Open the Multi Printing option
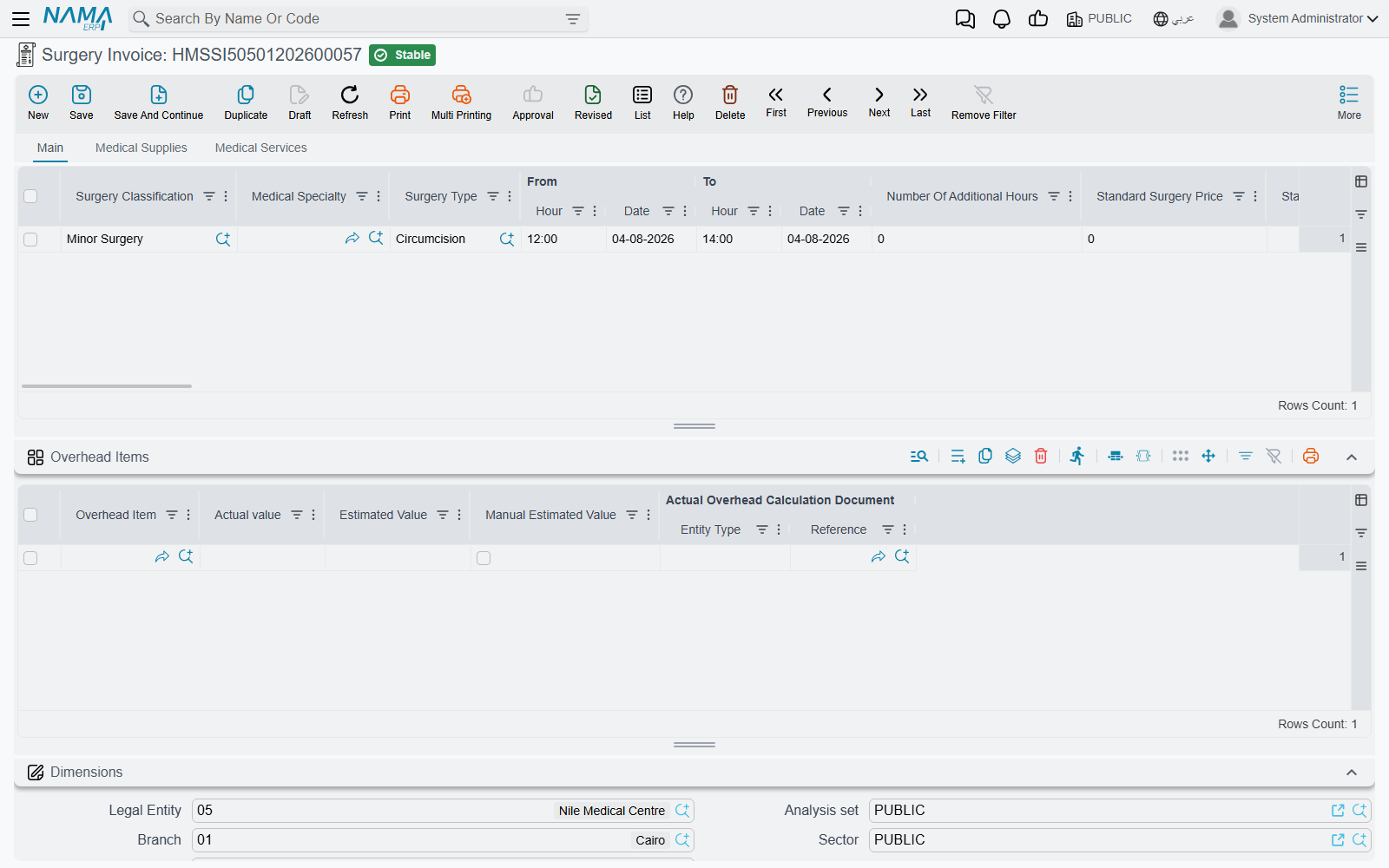The height and width of the screenshot is (868, 1389). pyautogui.click(x=461, y=102)
